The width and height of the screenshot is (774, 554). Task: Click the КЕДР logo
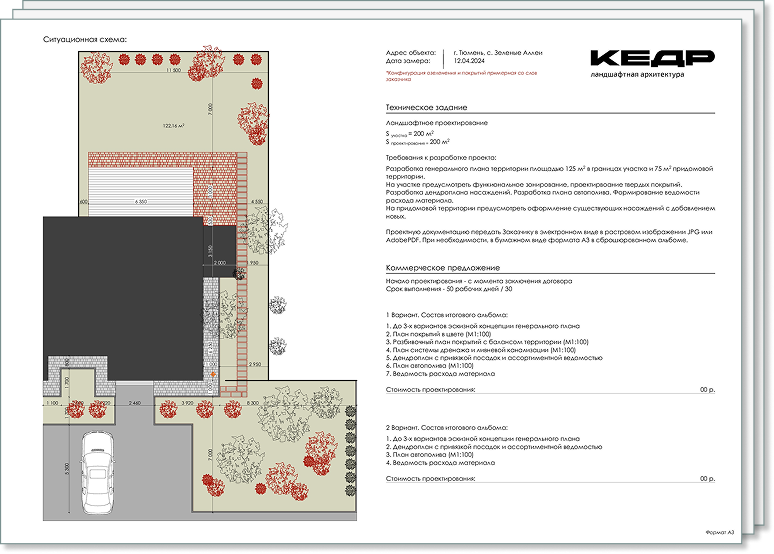pyautogui.click(x=651, y=59)
